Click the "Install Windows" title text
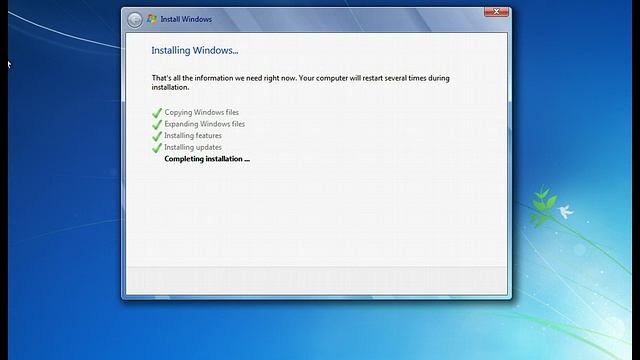 click(x=186, y=19)
